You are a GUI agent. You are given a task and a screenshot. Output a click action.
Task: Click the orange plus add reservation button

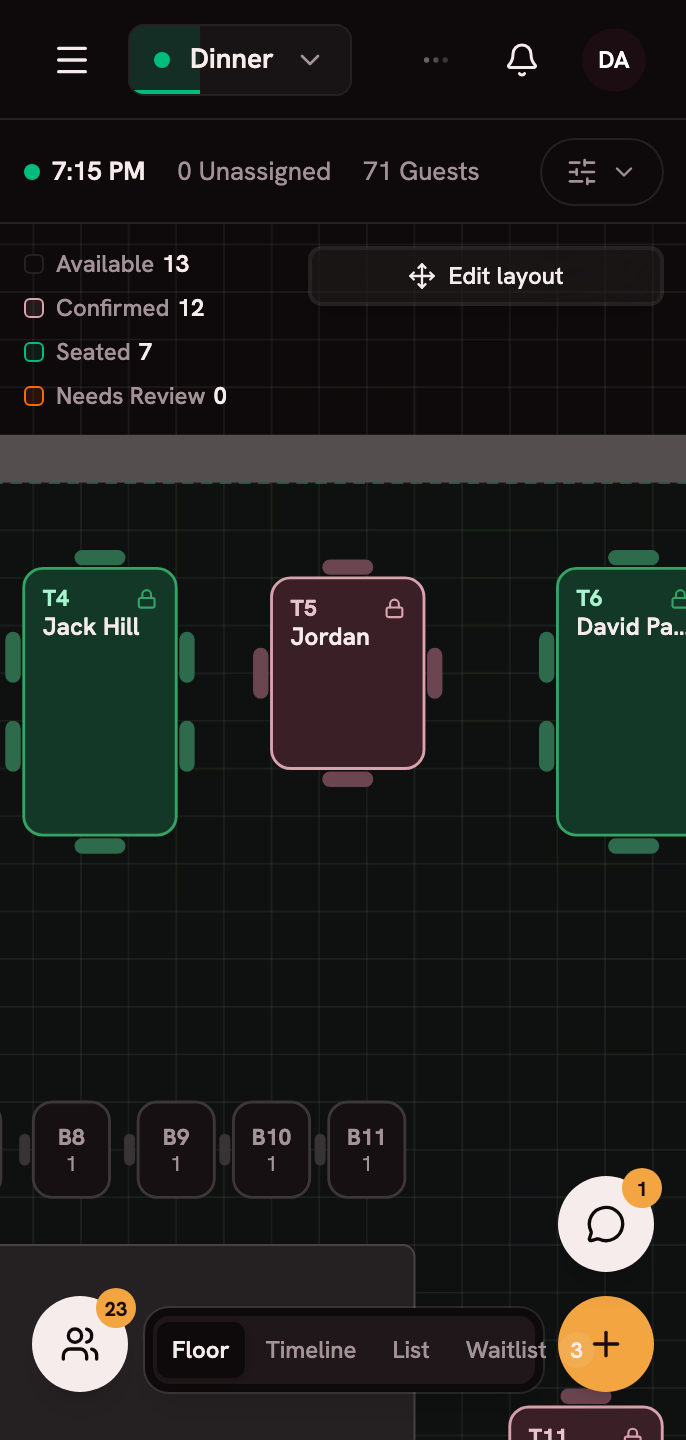point(606,1344)
